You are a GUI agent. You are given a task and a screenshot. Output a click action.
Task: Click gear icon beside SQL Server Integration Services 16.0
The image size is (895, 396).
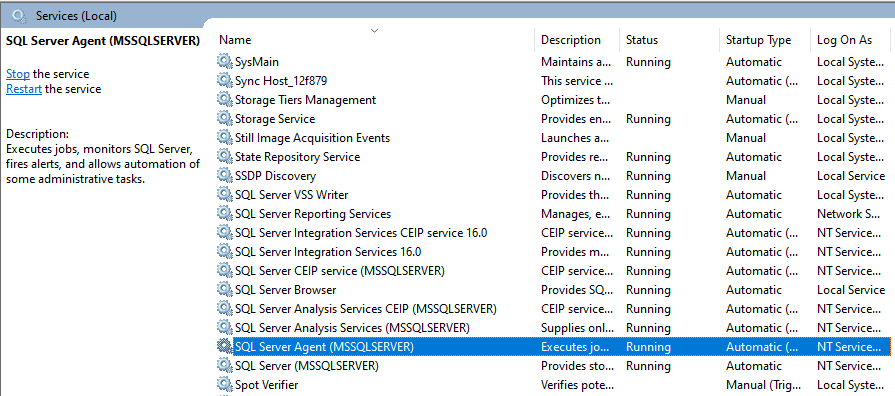[x=225, y=252]
